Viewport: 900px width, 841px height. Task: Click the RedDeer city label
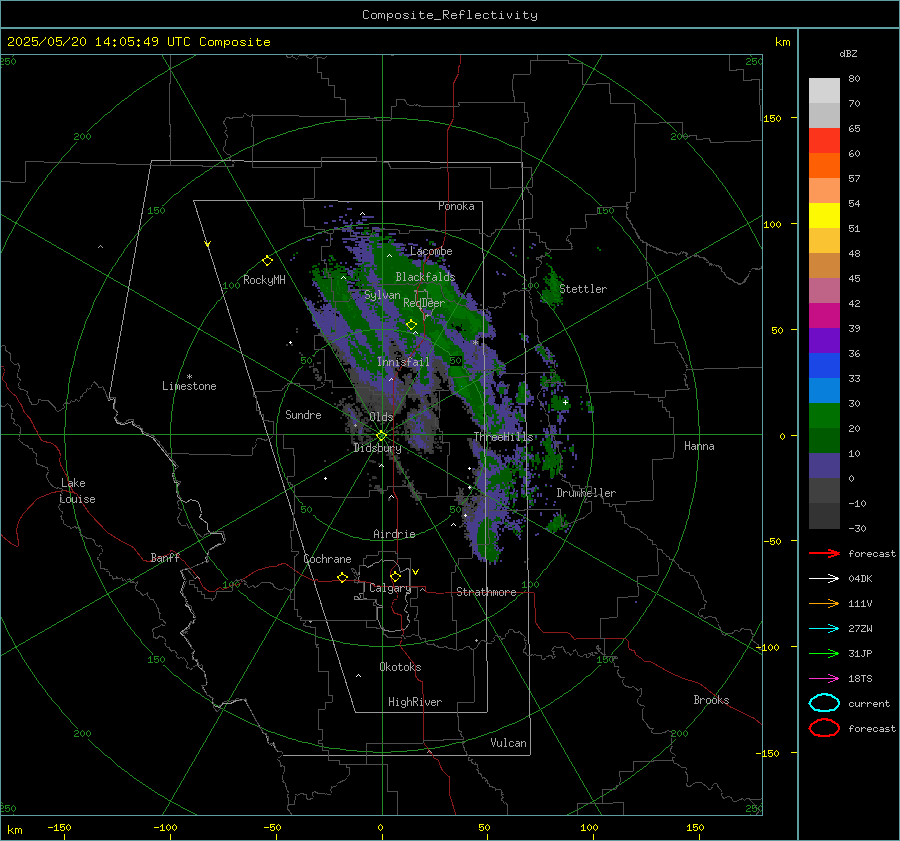click(424, 303)
